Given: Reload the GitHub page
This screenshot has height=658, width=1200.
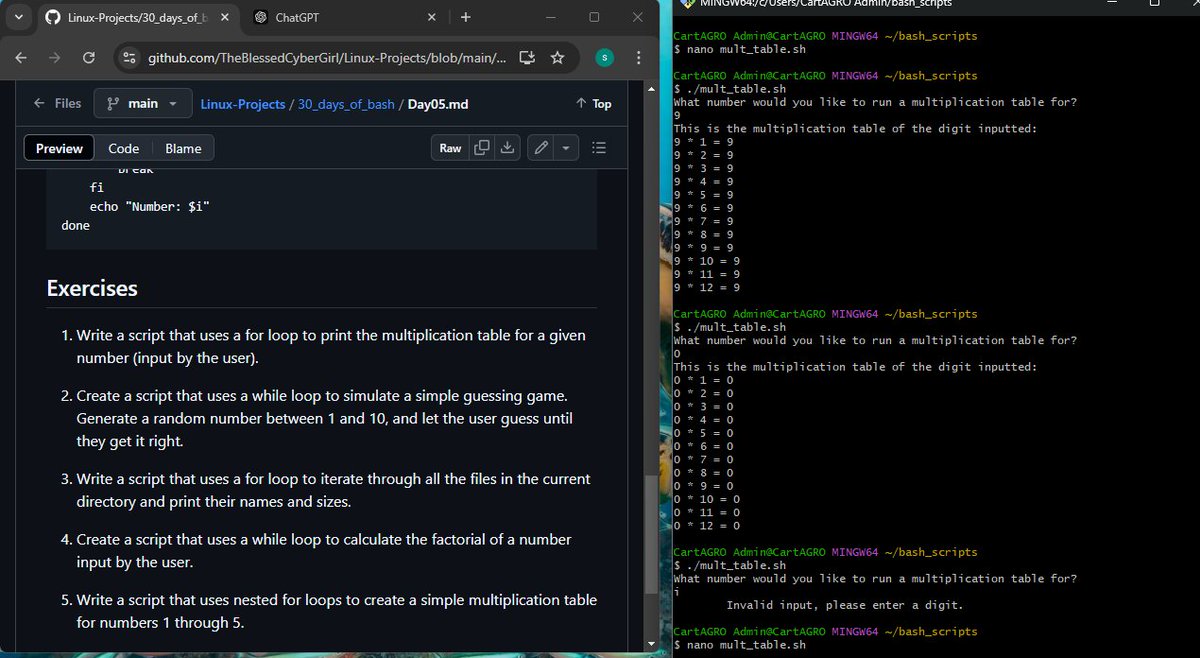Looking at the screenshot, I should tap(88, 58).
